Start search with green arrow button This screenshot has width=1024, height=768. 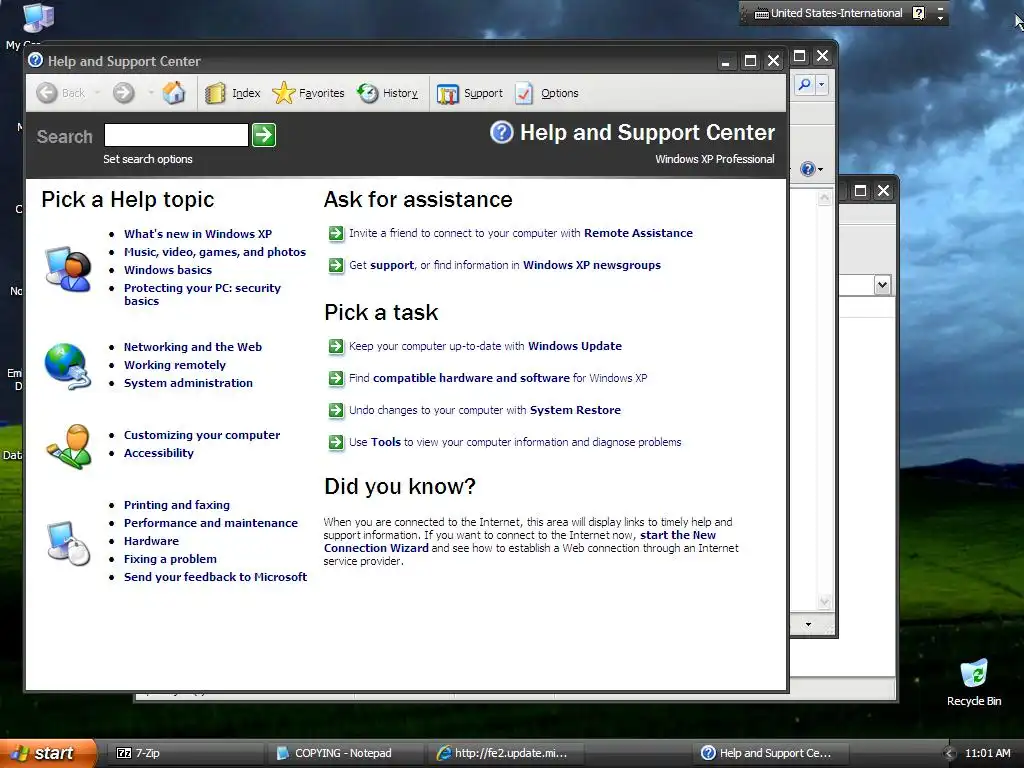click(x=264, y=135)
